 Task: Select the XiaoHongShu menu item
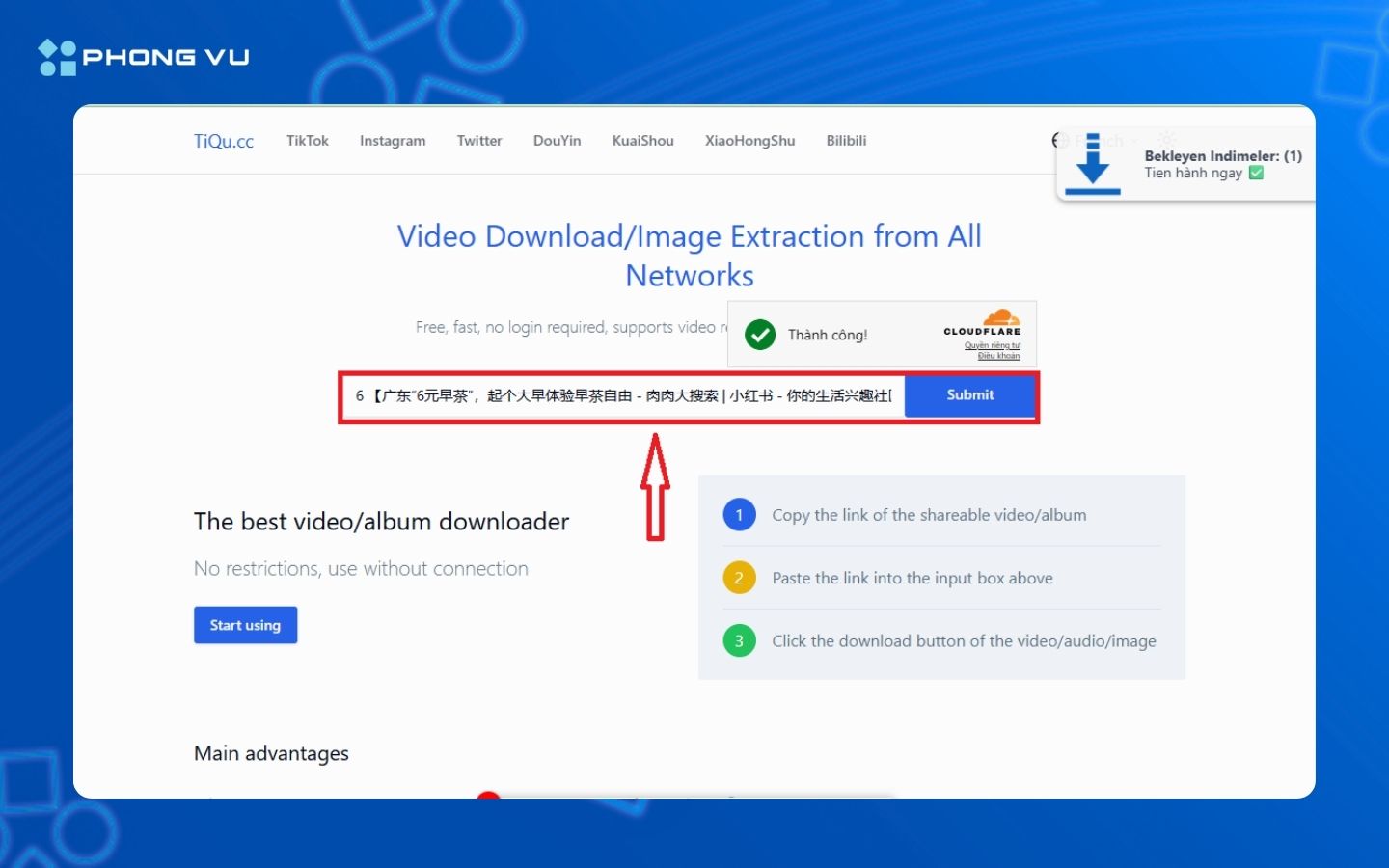(749, 140)
